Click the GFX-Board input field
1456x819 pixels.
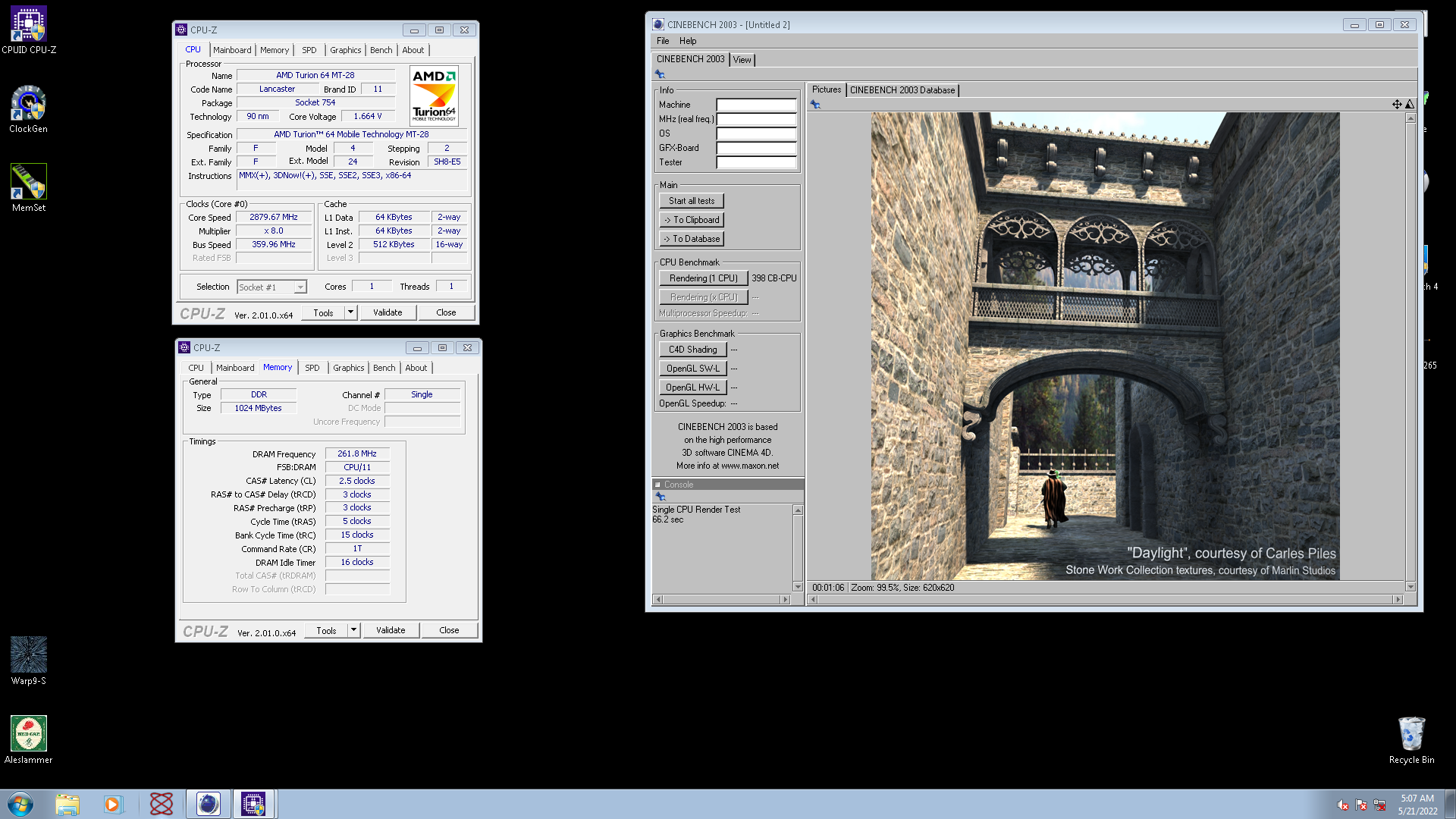pyautogui.click(x=757, y=148)
